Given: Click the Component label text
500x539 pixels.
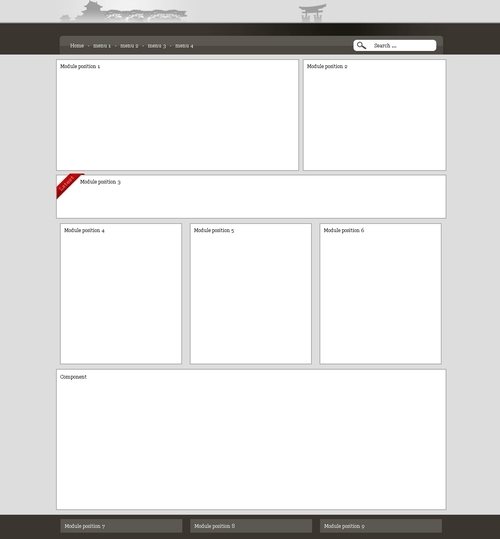Looking at the screenshot, I should tap(73, 377).
